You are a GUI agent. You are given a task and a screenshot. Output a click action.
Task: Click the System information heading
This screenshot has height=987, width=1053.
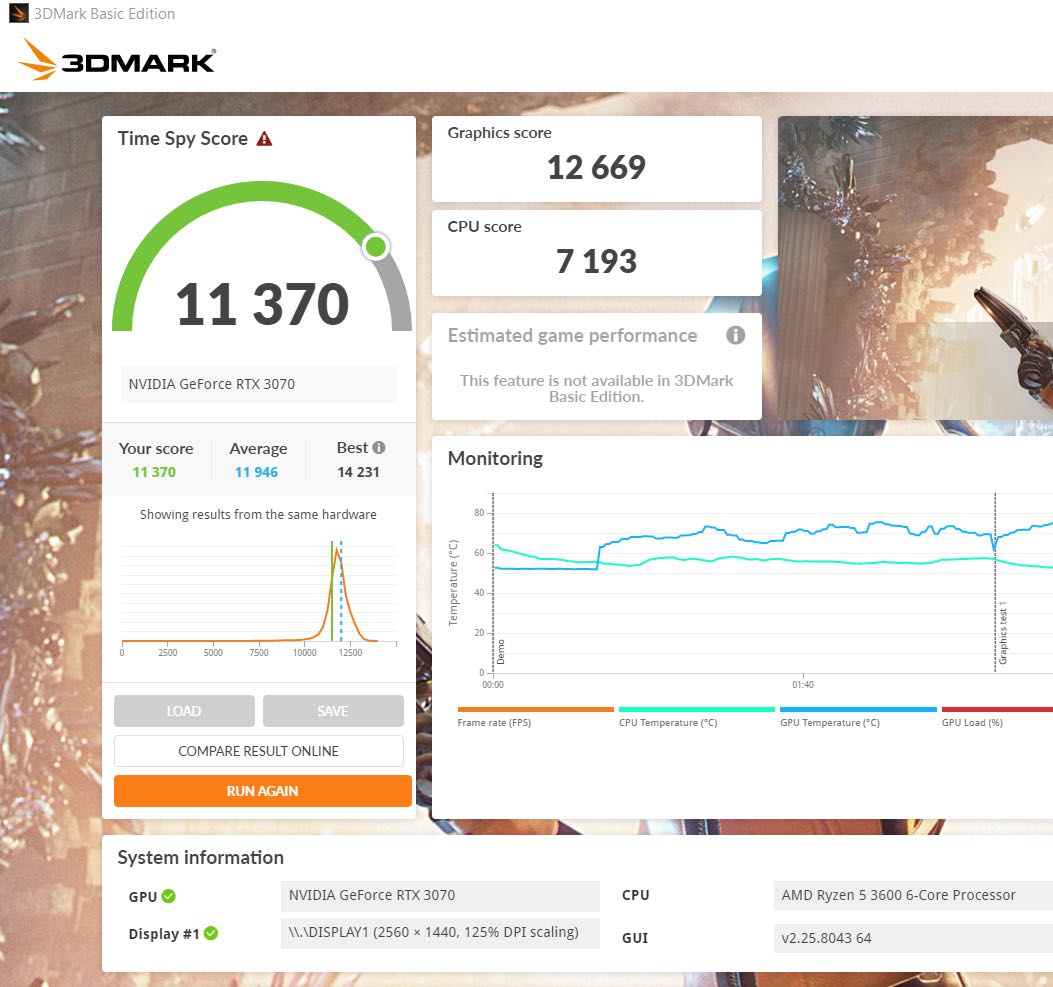pyautogui.click(x=201, y=857)
